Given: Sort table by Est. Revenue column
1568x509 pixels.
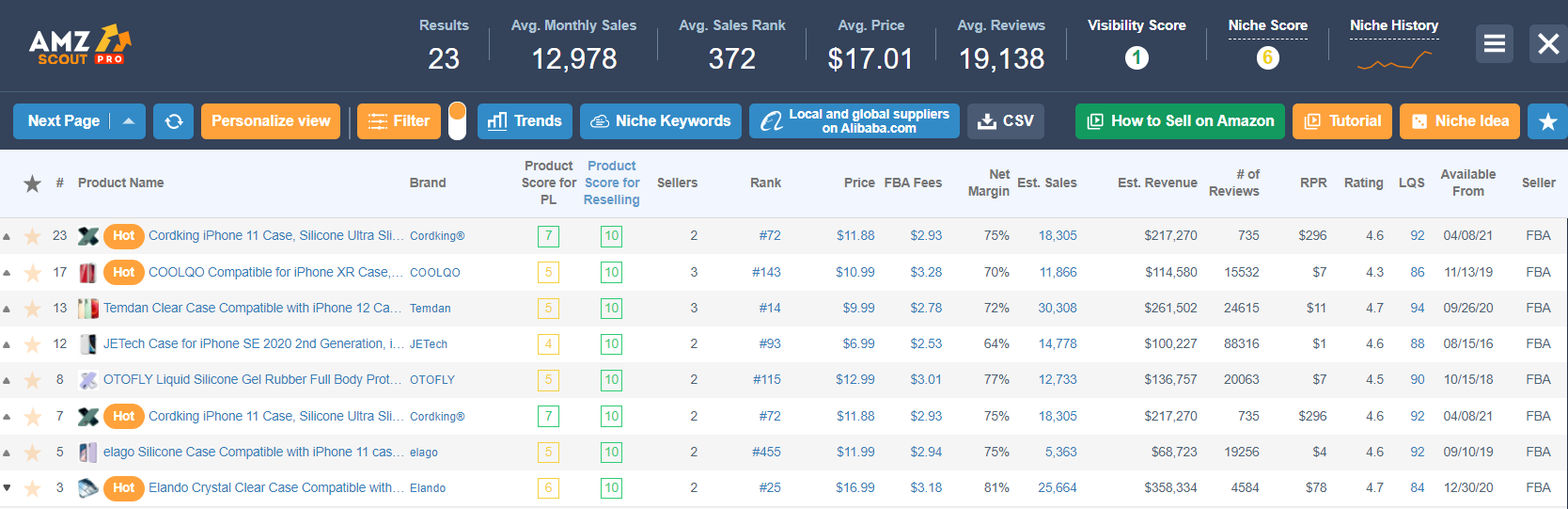Looking at the screenshot, I should point(1157,183).
